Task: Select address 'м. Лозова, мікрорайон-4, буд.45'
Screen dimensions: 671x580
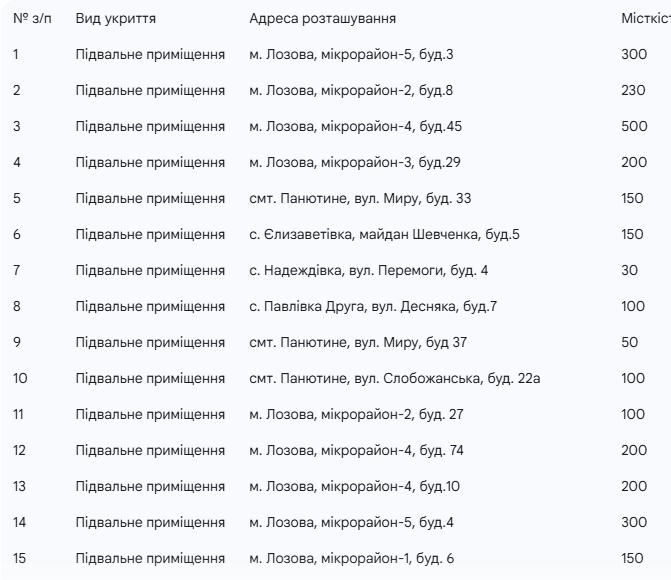Action: (356, 126)
